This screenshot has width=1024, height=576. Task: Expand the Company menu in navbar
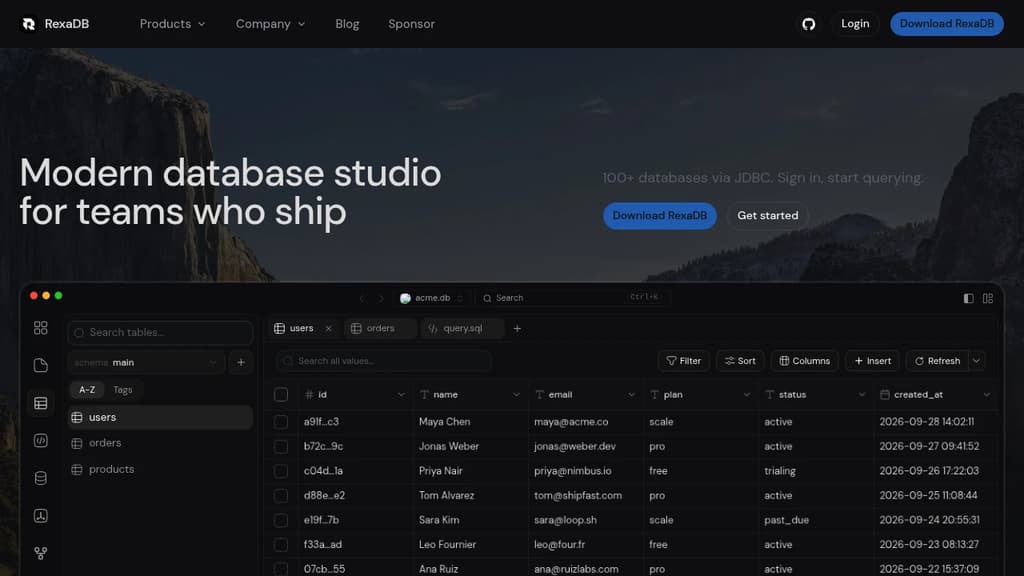pos(270,24)
